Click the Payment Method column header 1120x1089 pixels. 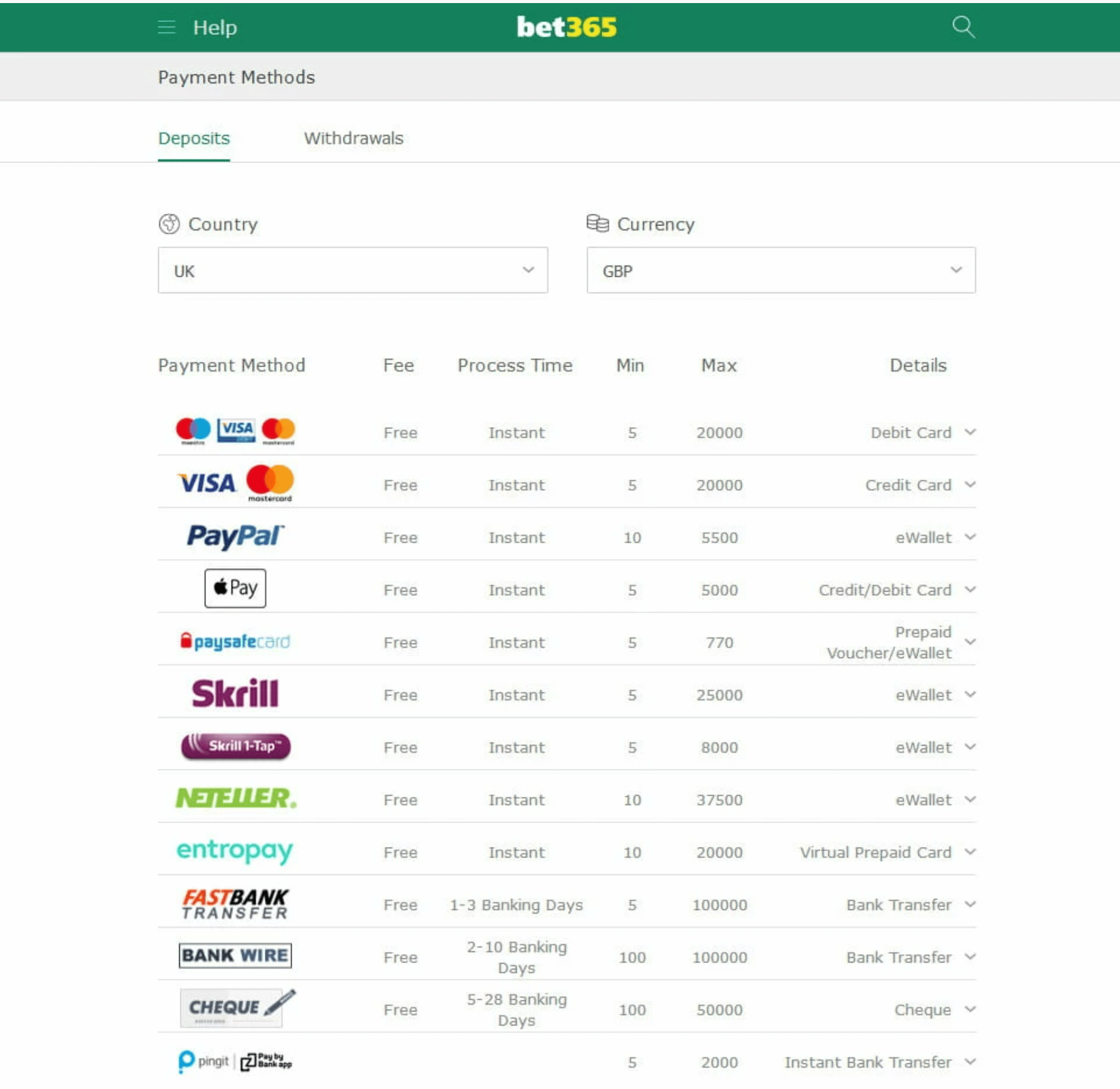pos(232,365)
